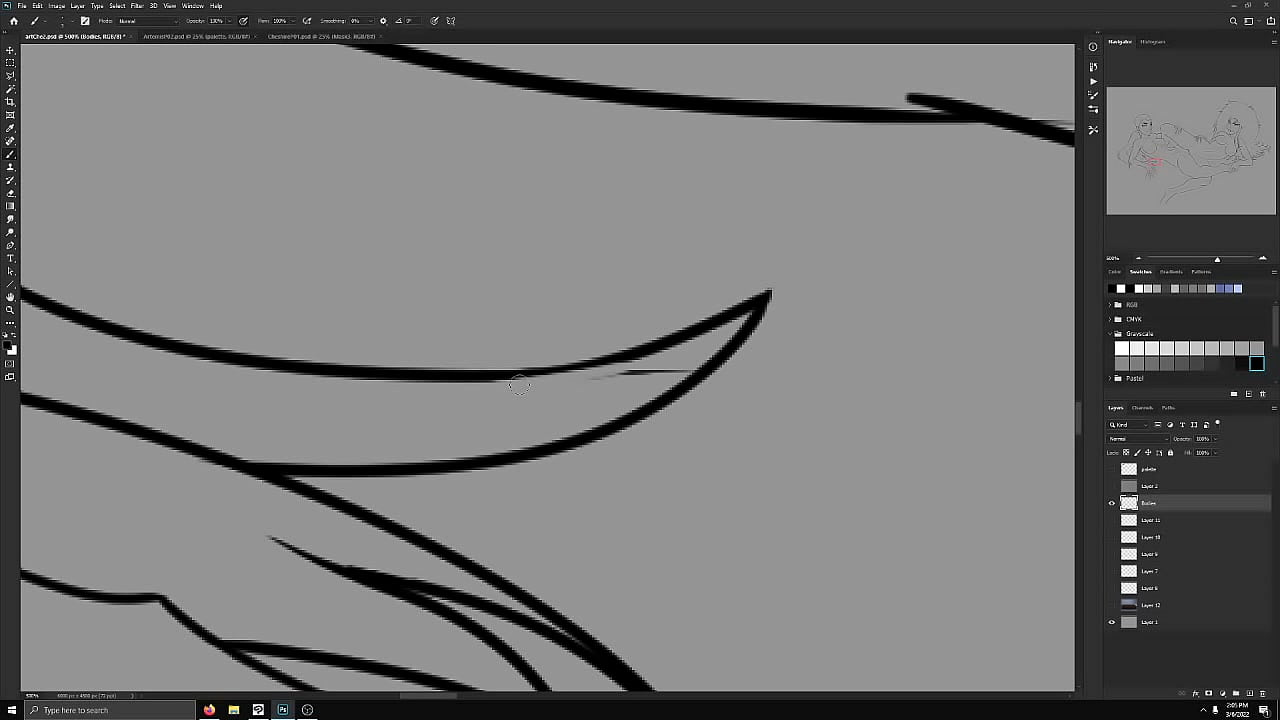The height and width of the screenshot is (720, 1280).
Task: Expand the RGB swatch group
Action: point(1110,305)
